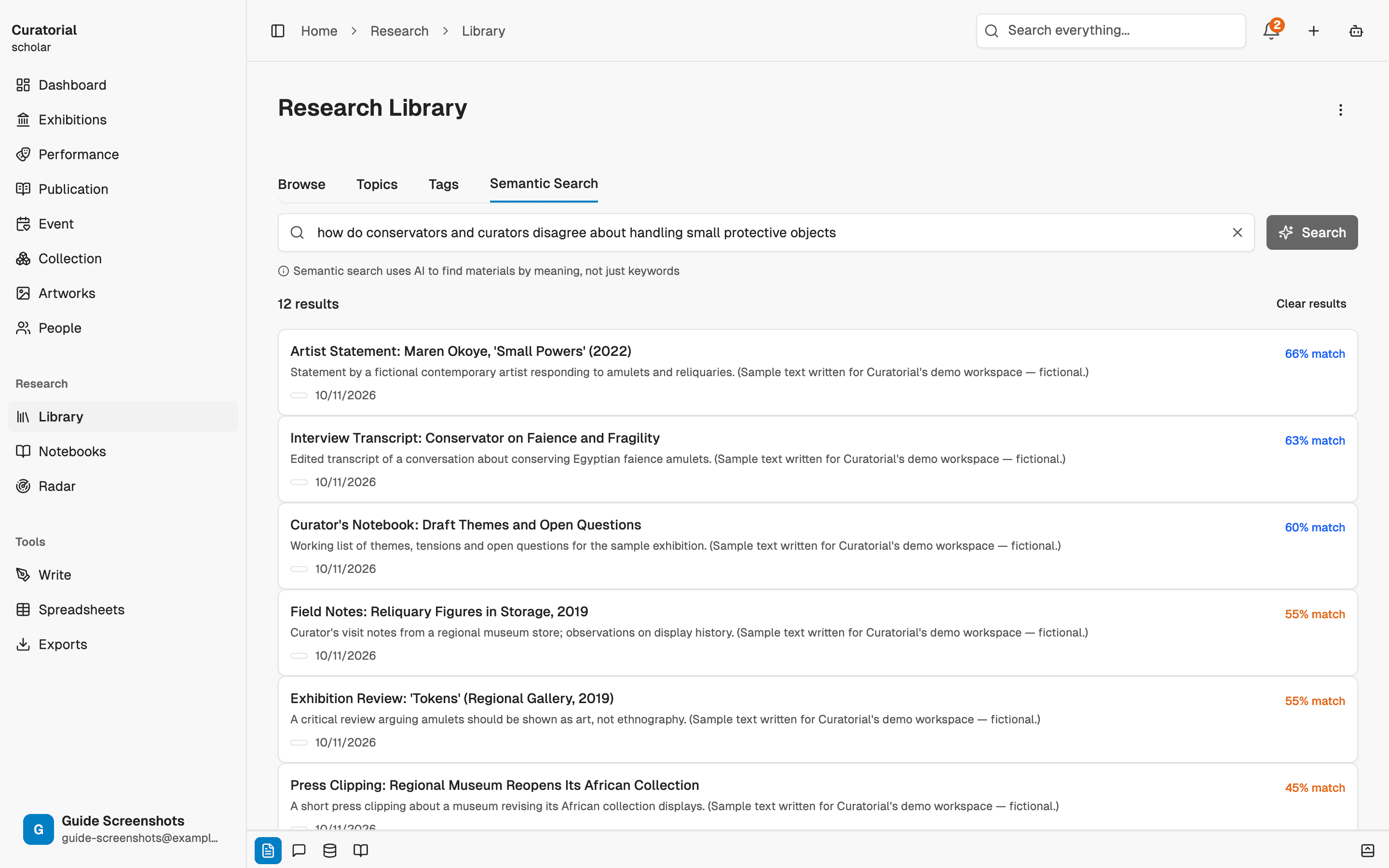This screenshot has height=868, width=1389.
Task: Switch to the Topics tab
Action: pyautogui.click(x=377, y=184)
